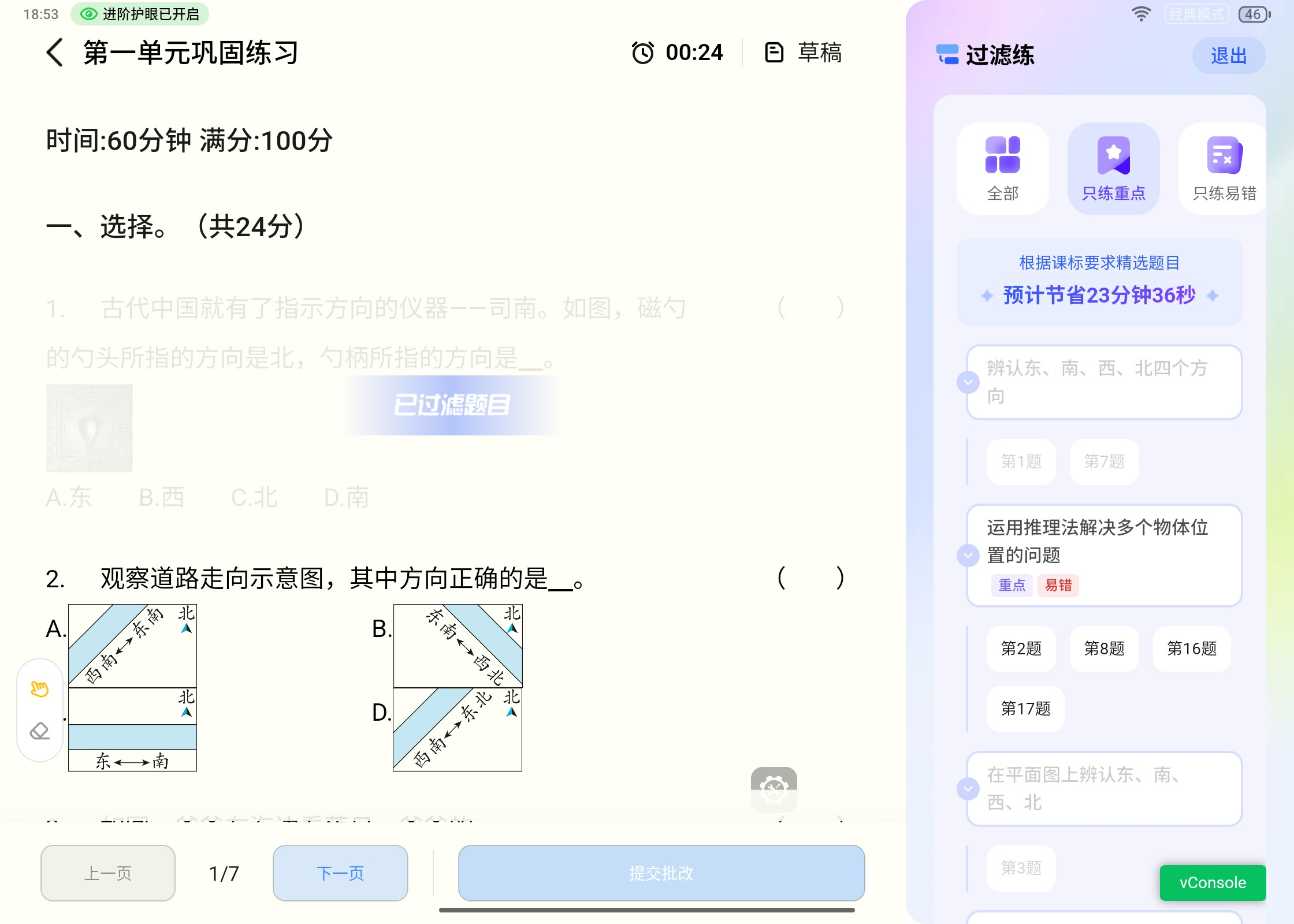Screen dimensions: 1294x924
Task: Click the 提交批改 submit button
Action: click(x=661, y=873)
